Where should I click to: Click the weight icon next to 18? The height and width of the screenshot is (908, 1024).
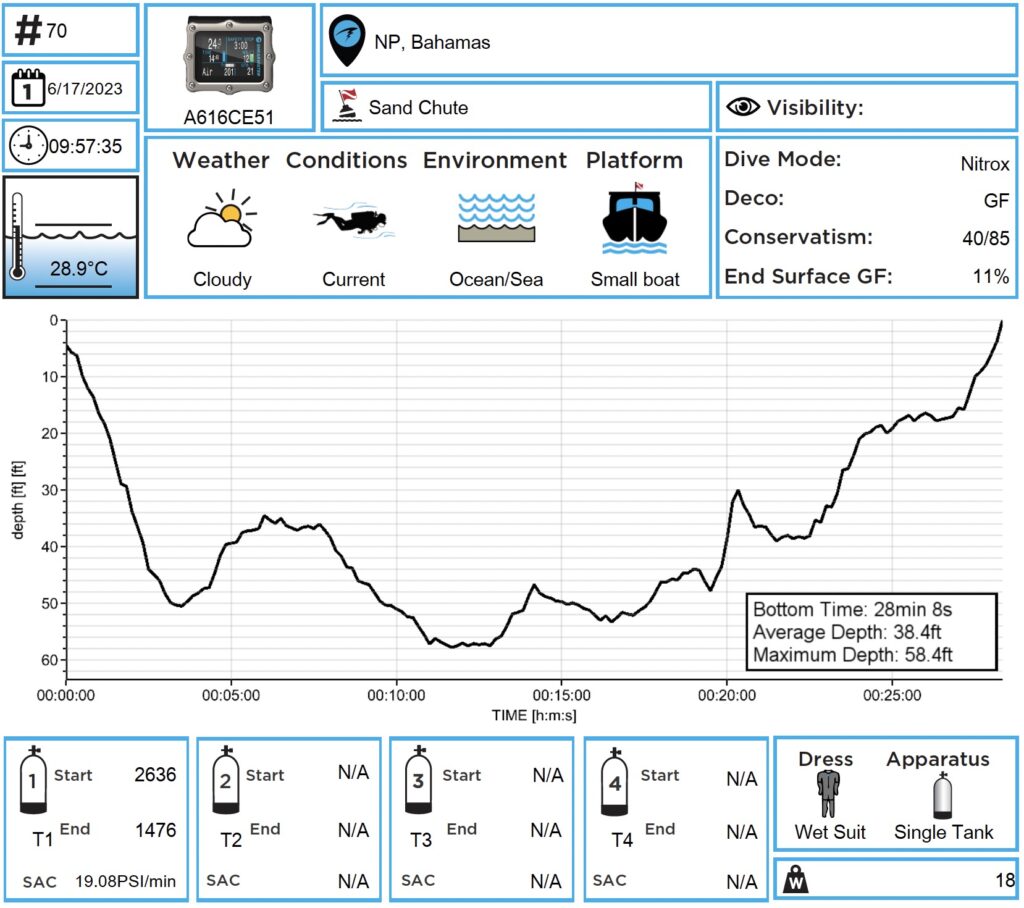point(798,880)
